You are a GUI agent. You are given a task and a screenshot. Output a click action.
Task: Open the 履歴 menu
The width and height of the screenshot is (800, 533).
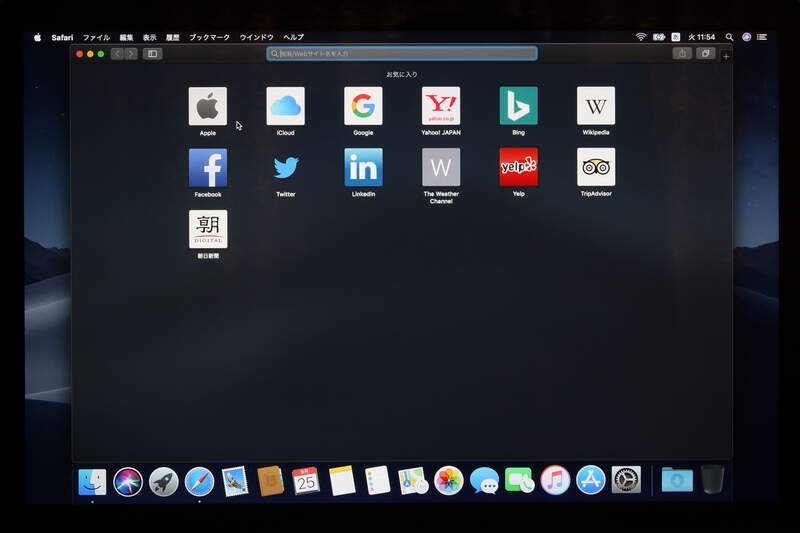[x=172, y=37]
